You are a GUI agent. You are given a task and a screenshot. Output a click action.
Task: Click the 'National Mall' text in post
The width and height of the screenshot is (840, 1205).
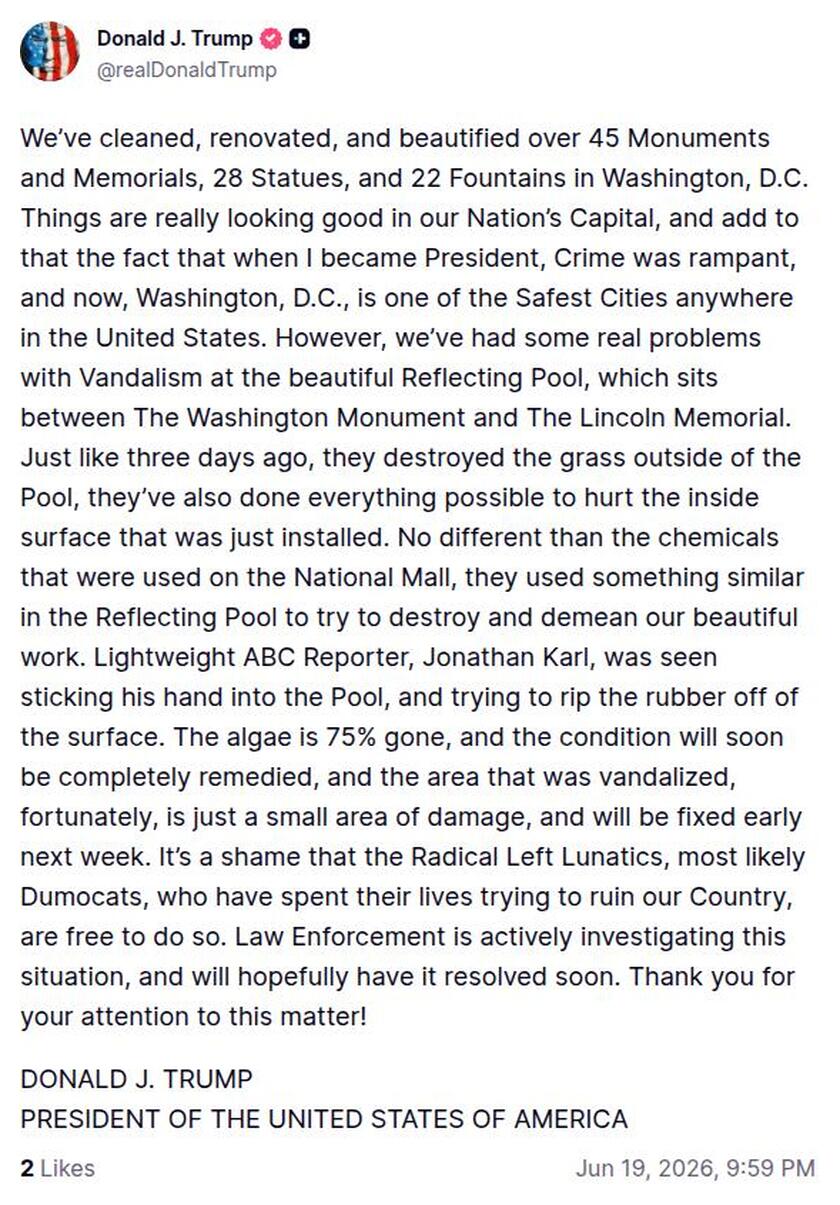[x=322, y=577]
